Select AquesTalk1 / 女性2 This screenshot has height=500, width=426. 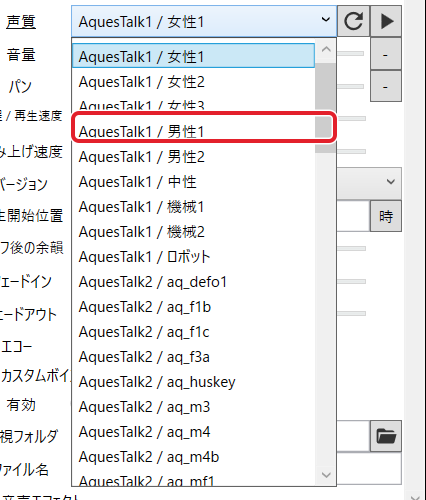tap(193, 82)
